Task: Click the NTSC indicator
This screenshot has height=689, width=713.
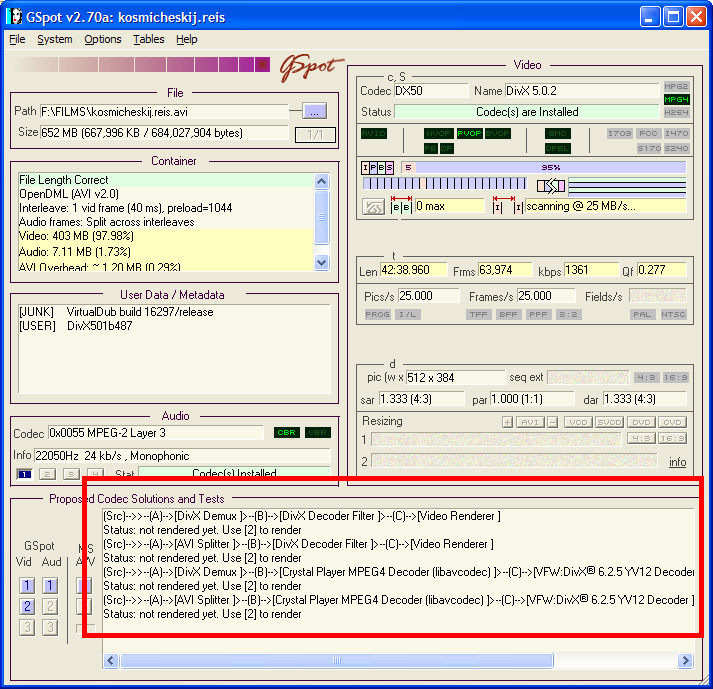Action: coord(673,314)
